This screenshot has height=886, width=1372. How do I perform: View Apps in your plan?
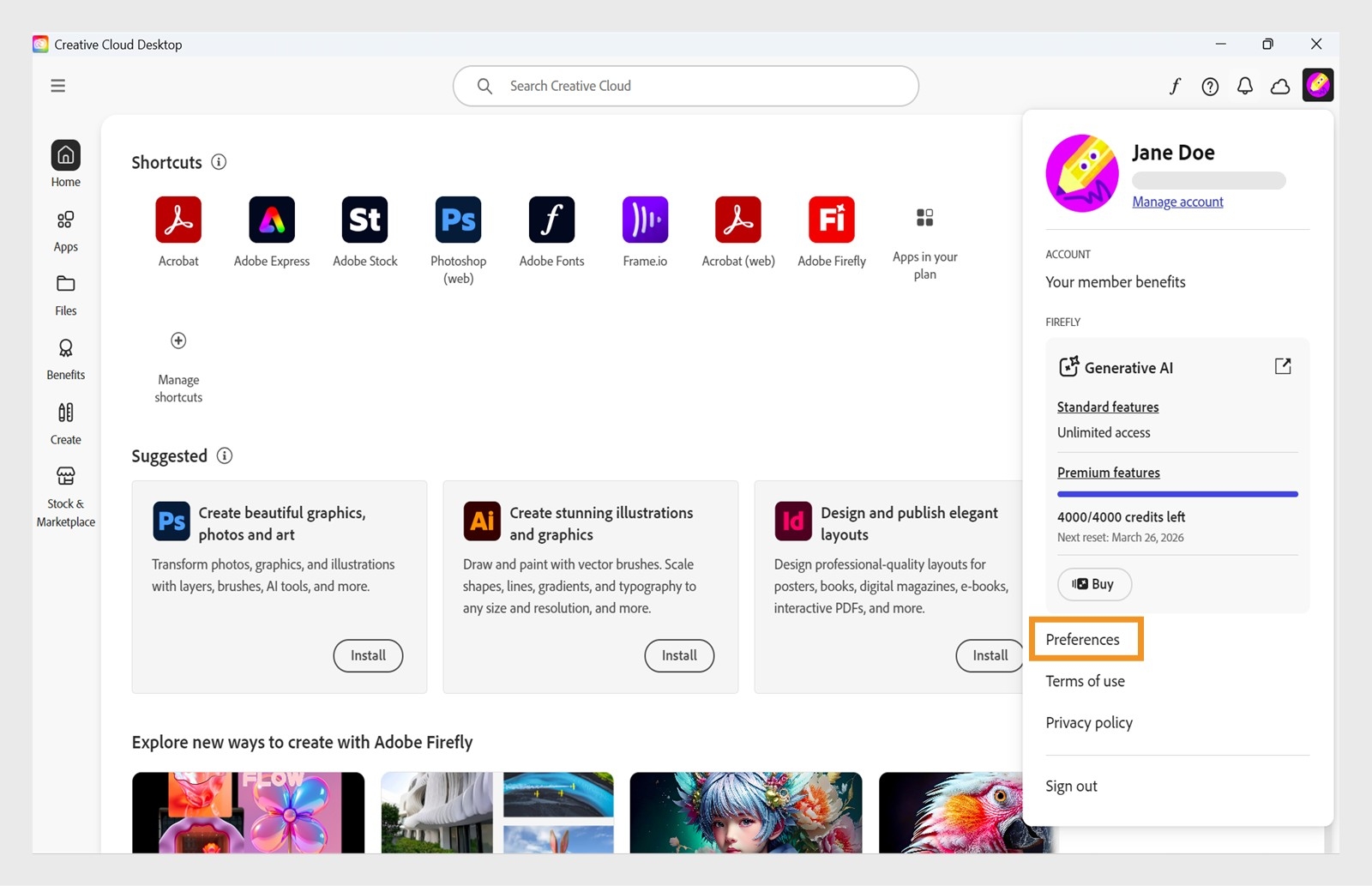924,220
